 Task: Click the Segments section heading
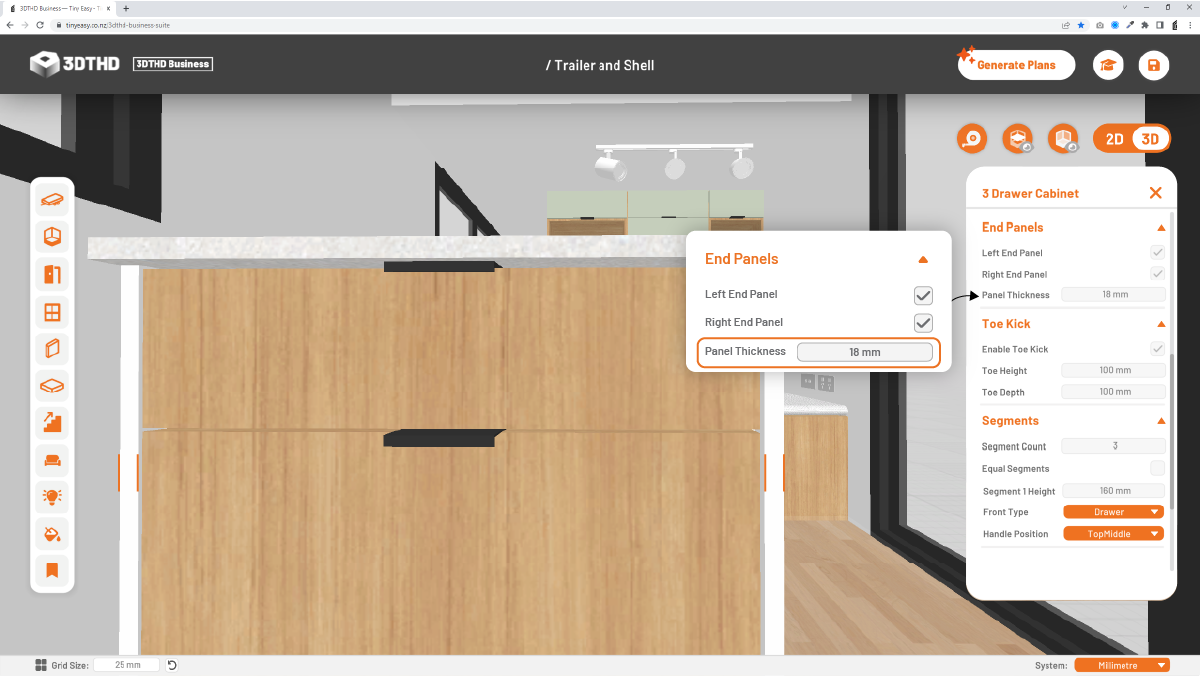click(1010, 421)
